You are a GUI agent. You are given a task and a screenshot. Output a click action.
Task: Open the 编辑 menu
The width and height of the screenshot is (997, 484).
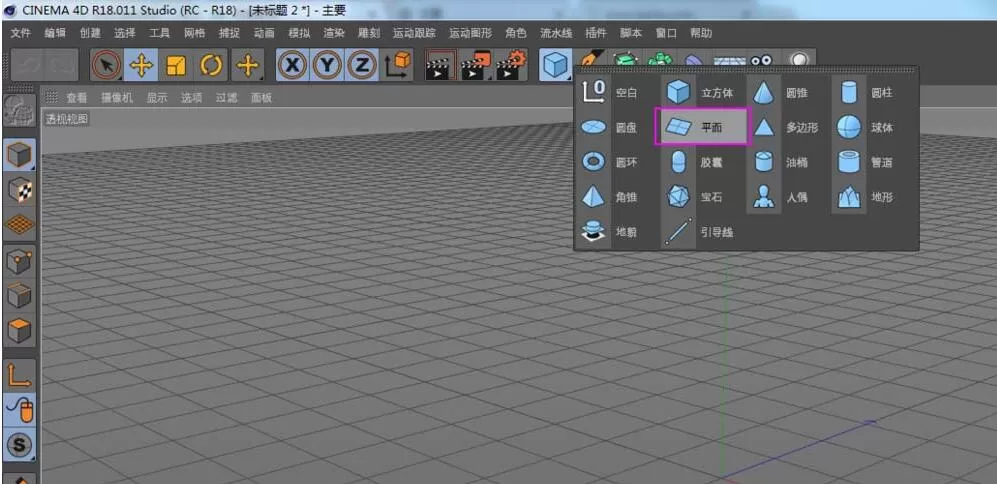pos(55,33)
